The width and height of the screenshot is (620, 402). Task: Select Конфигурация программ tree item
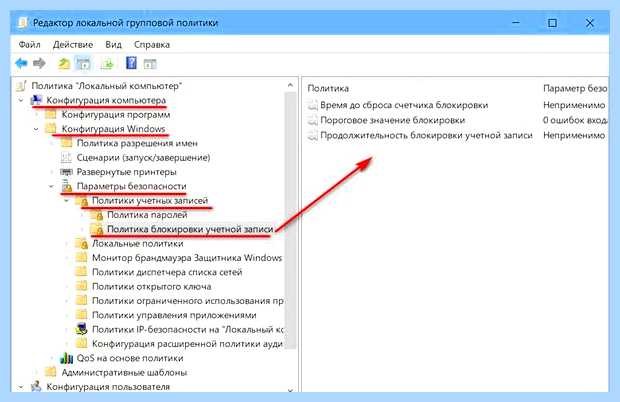tap(116, 115)
